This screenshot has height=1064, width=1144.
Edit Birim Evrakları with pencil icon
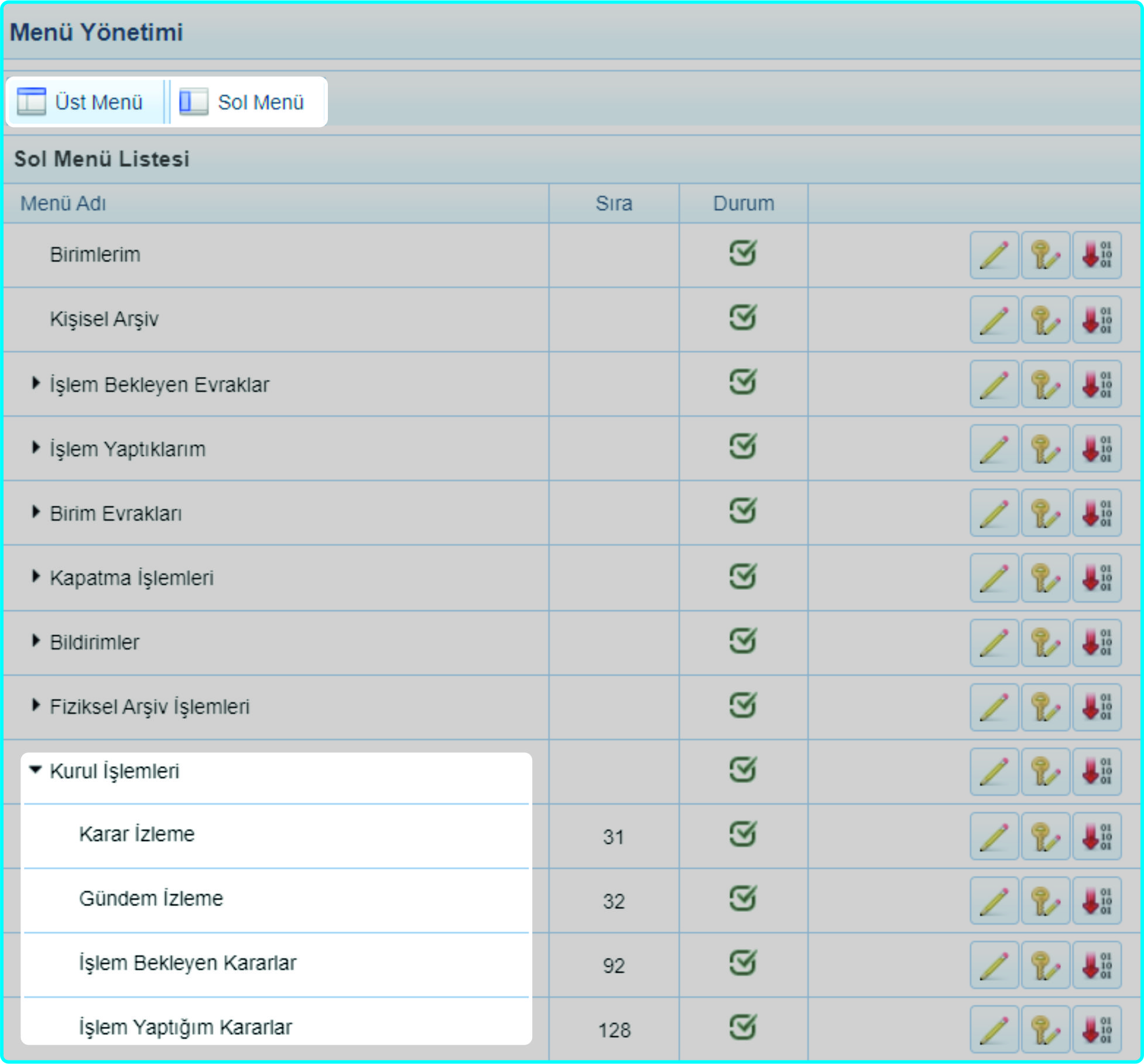(x=994, y=513)
